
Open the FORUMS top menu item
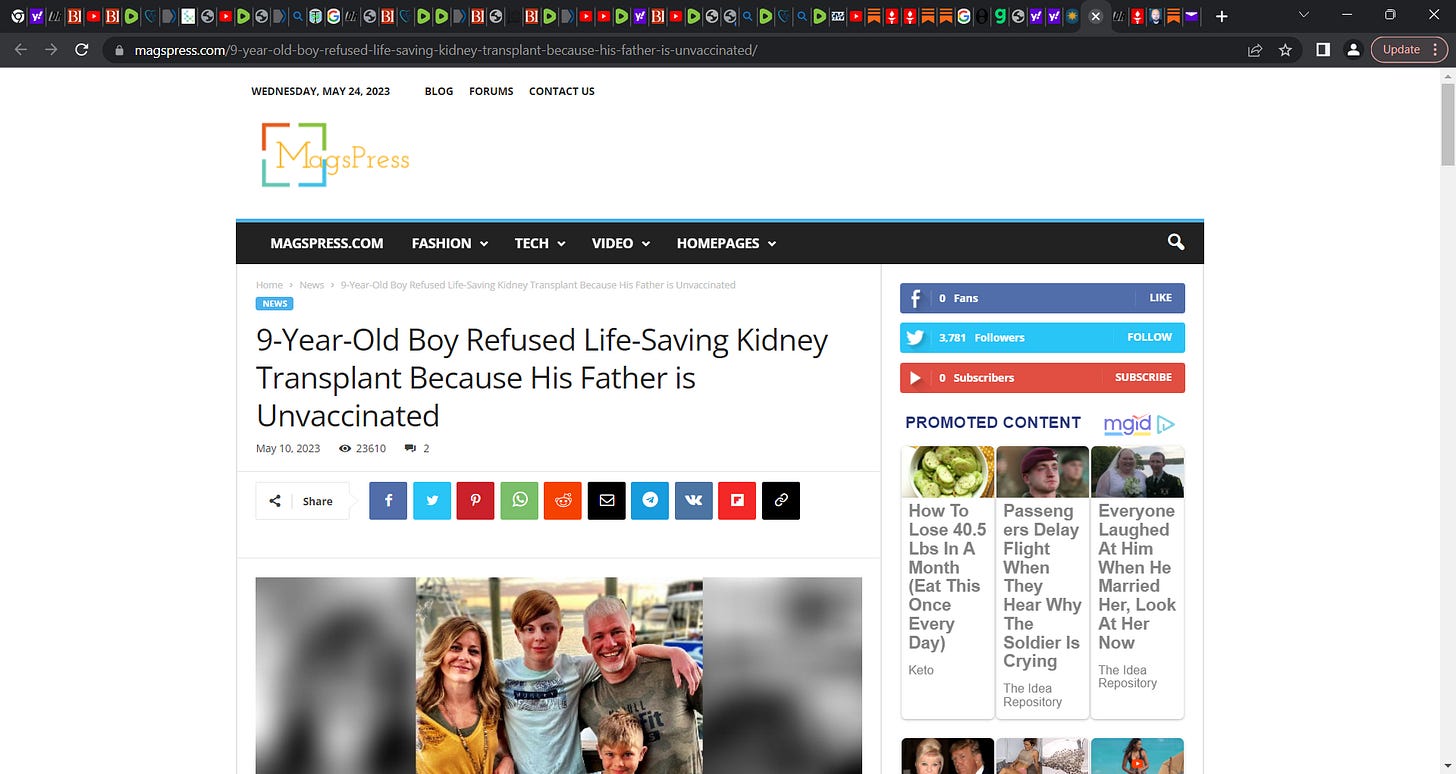pos(491,91)
